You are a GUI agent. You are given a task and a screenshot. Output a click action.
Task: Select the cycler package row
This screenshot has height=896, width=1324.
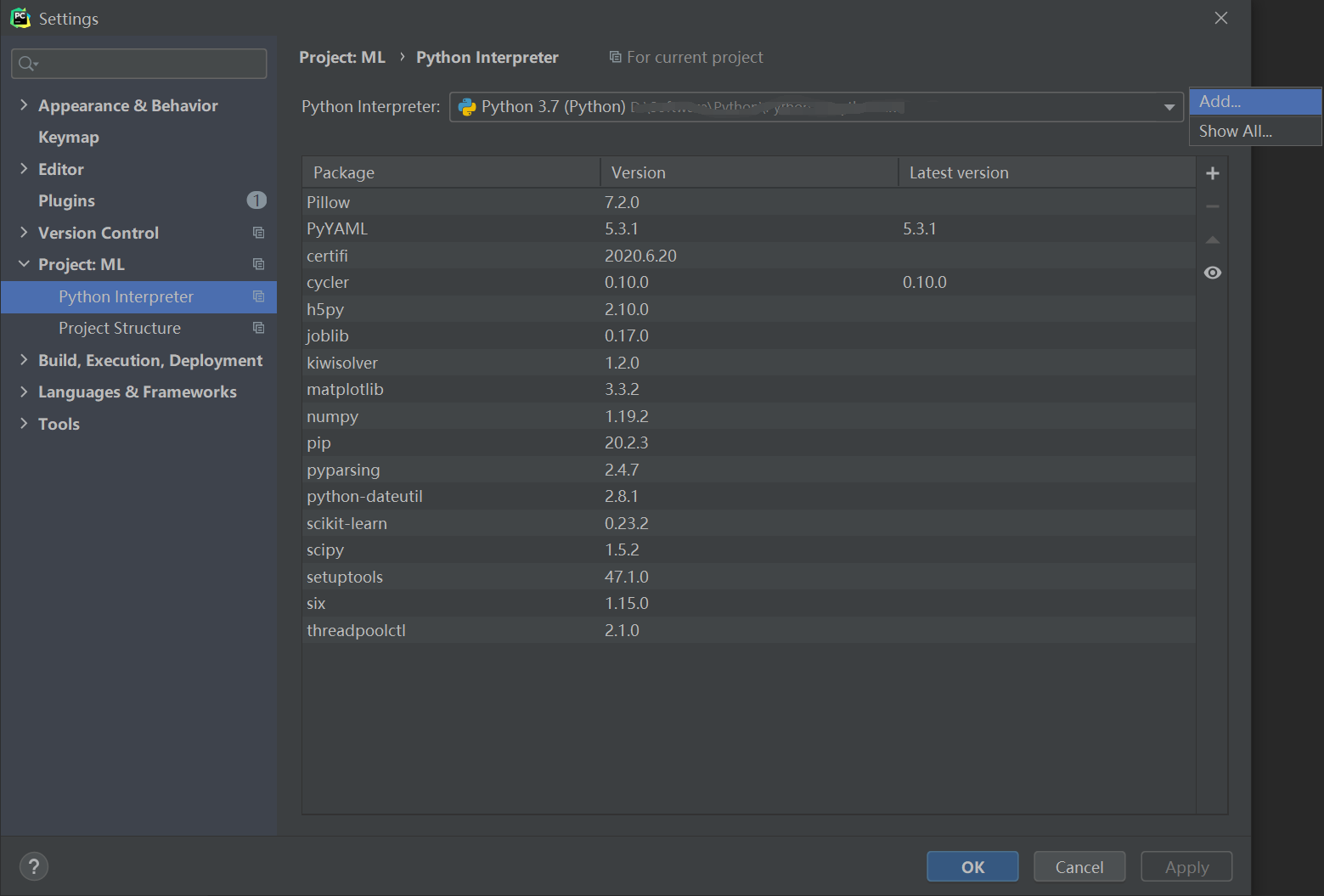[x=749, y=282]
